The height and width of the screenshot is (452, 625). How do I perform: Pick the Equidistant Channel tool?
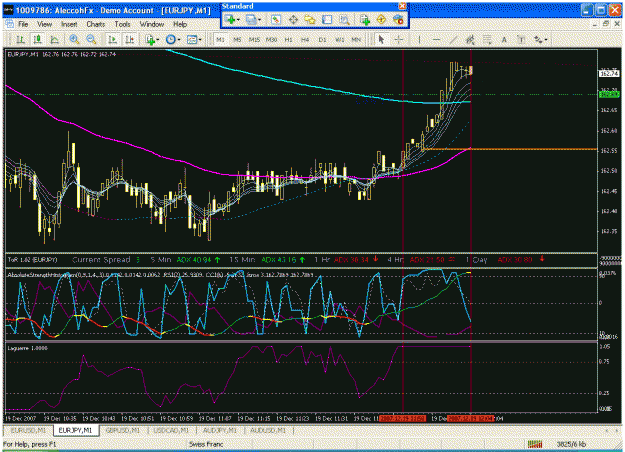tap(470, 39)
